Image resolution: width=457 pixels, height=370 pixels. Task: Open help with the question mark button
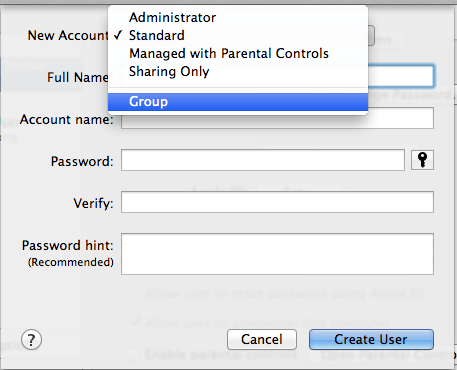(31, 340)
